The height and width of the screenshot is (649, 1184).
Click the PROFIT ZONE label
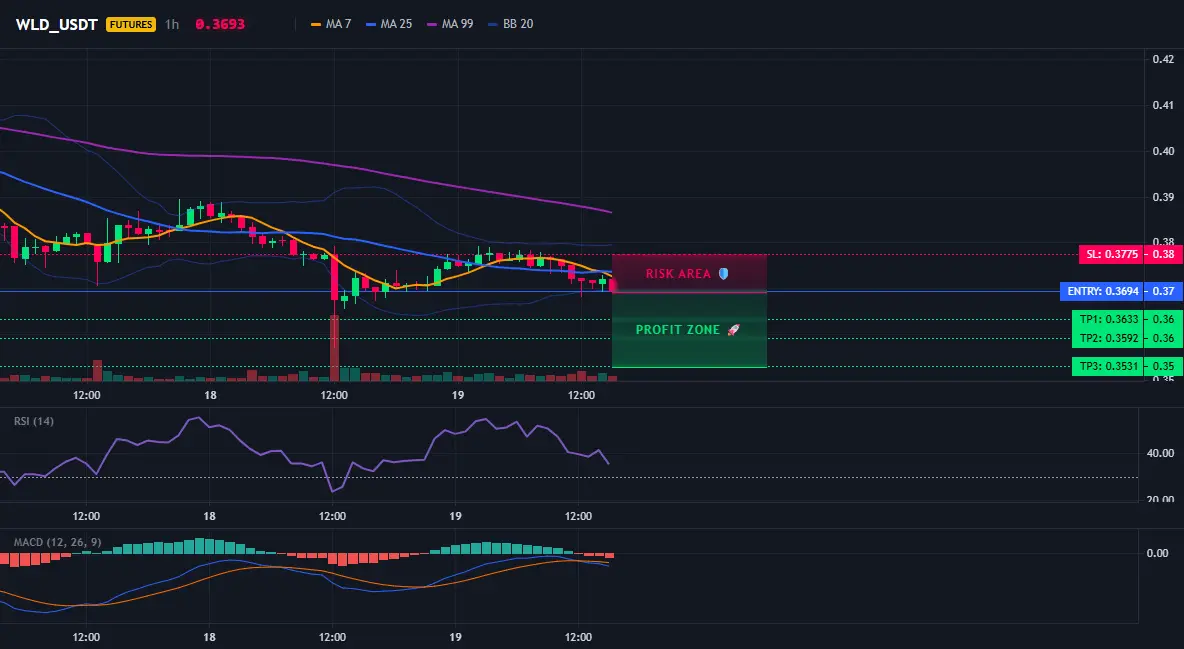coord(678,329)
